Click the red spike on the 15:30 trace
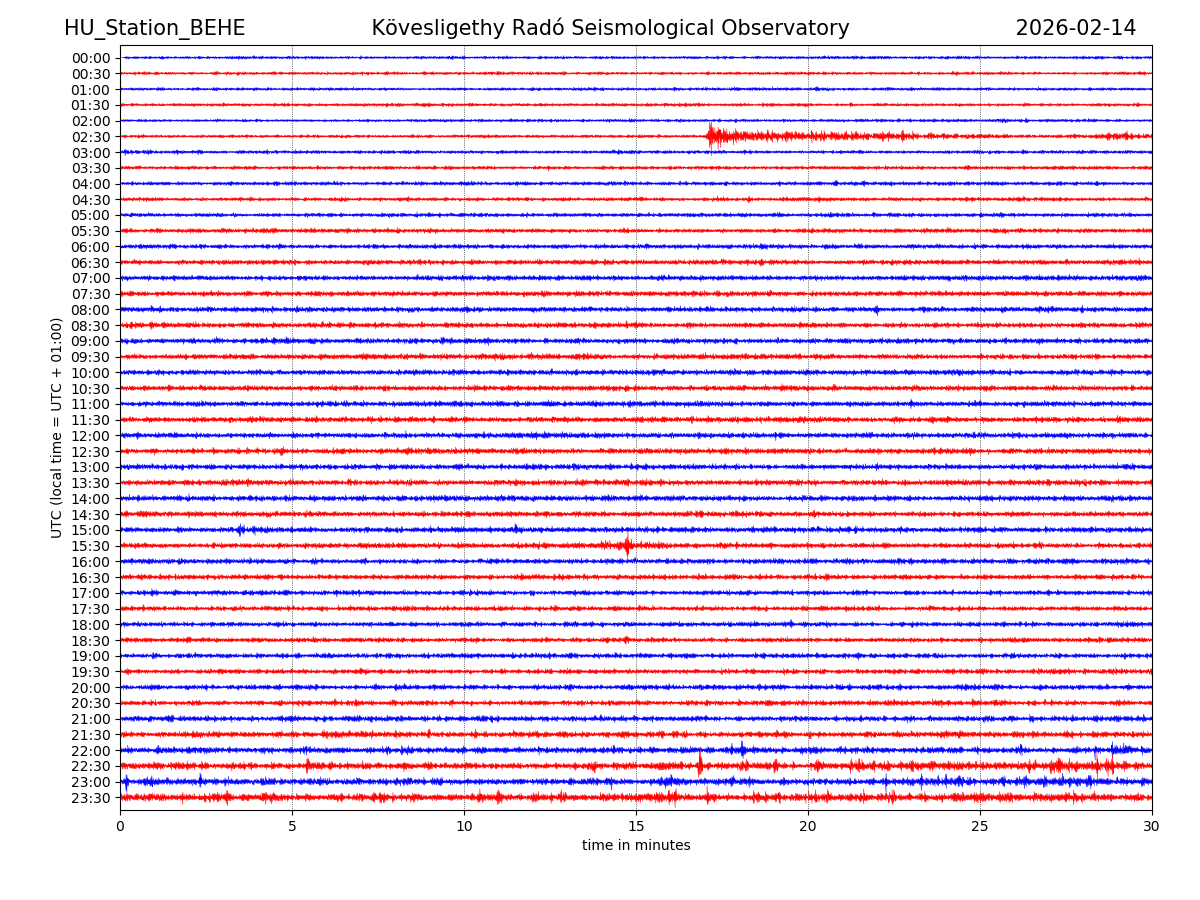 tap(627, 546)
